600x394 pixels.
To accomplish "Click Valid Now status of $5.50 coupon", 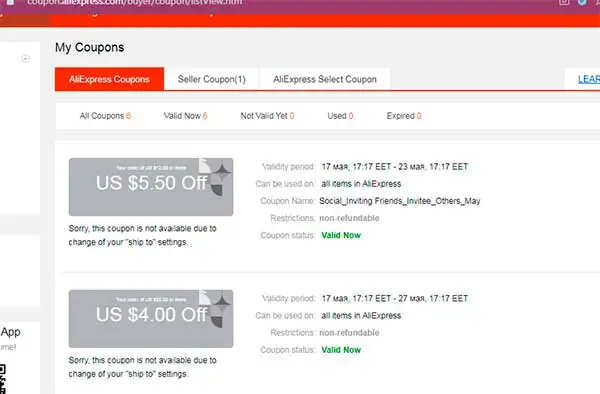I will pyautogui.click(x=341, y=235).
